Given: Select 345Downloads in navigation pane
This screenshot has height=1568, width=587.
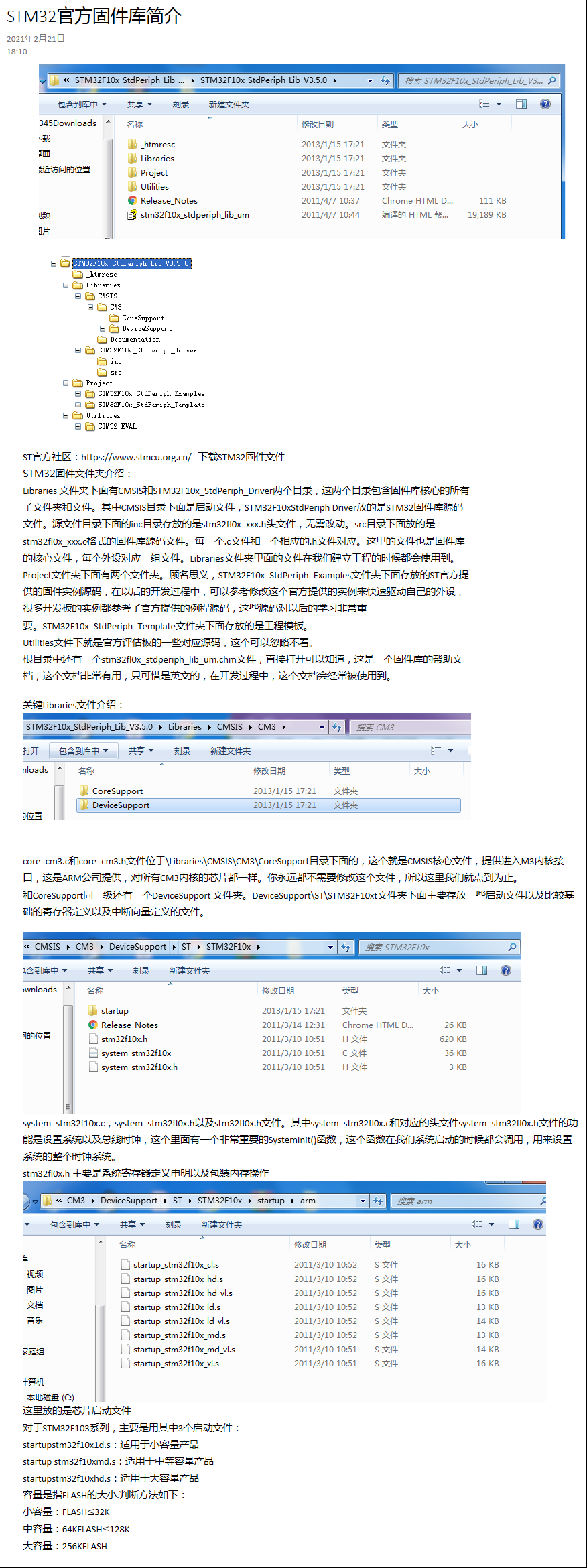Looking at the screenshot, I should coord(68,123).
